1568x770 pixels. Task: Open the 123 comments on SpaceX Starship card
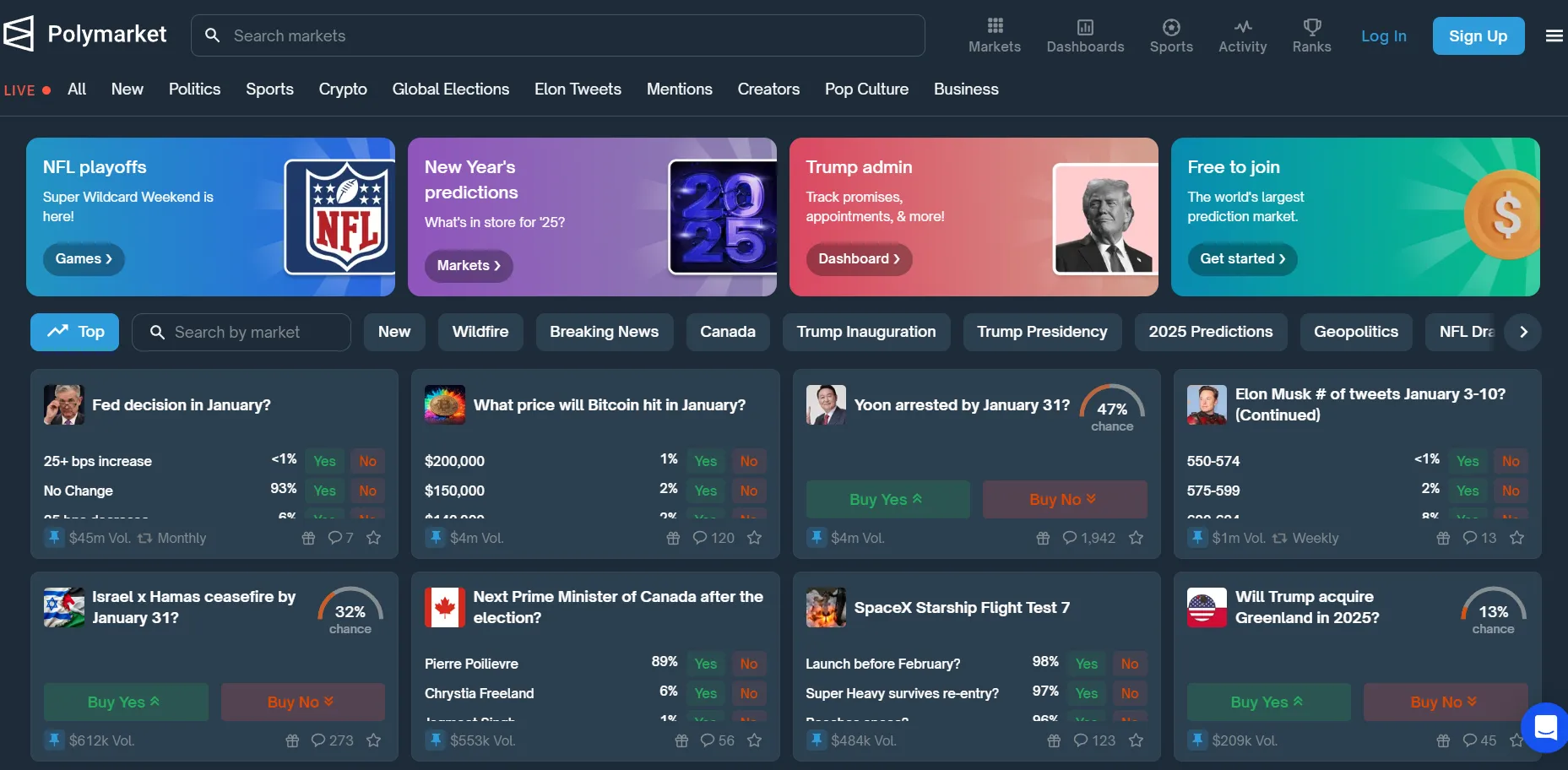coord(1094,740)
